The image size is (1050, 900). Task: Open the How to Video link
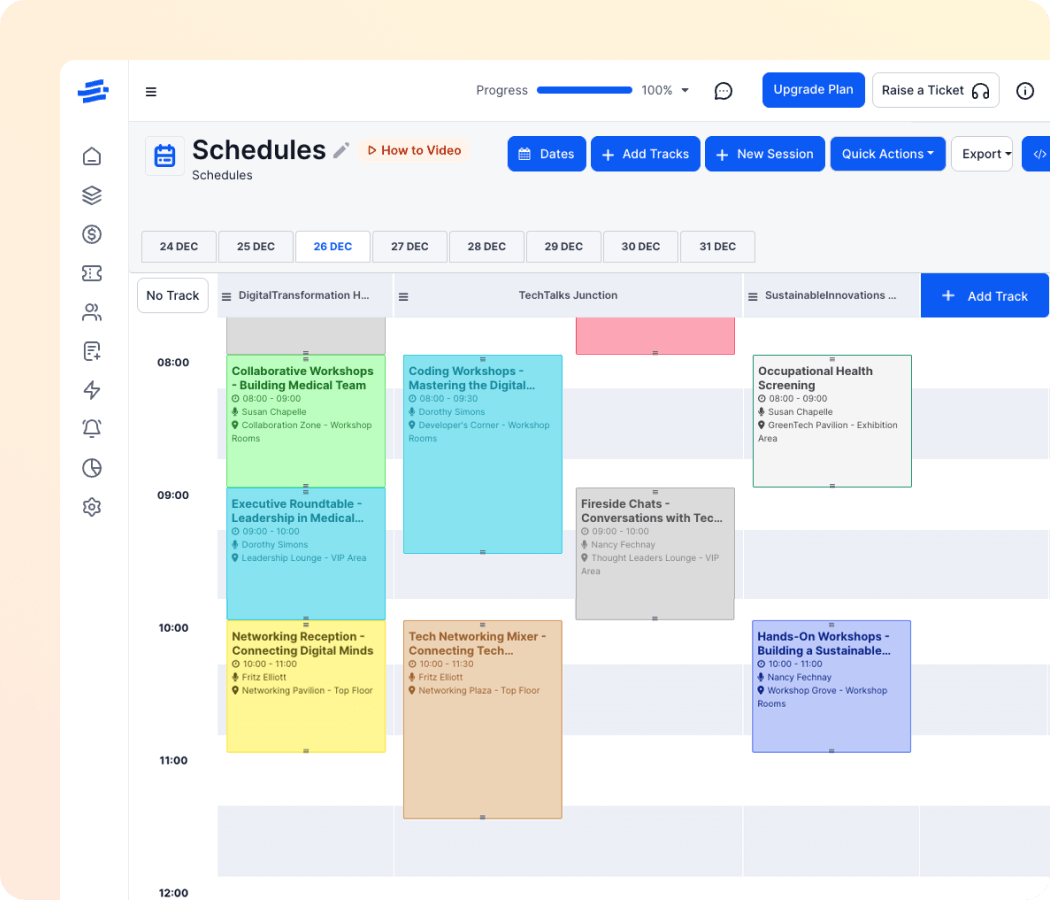[x=415, y=151]
